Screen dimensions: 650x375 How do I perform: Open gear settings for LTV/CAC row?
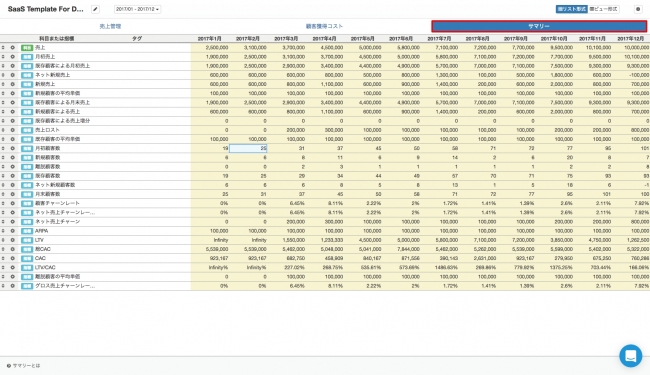point(12,268)
